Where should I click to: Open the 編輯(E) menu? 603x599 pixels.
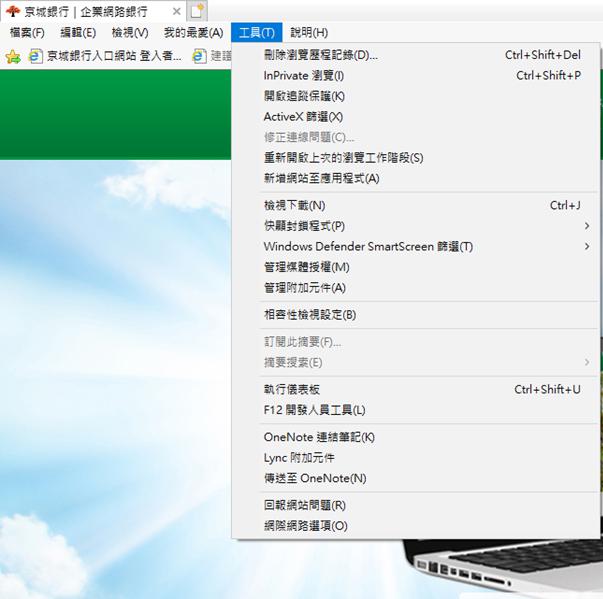[78, 33]
